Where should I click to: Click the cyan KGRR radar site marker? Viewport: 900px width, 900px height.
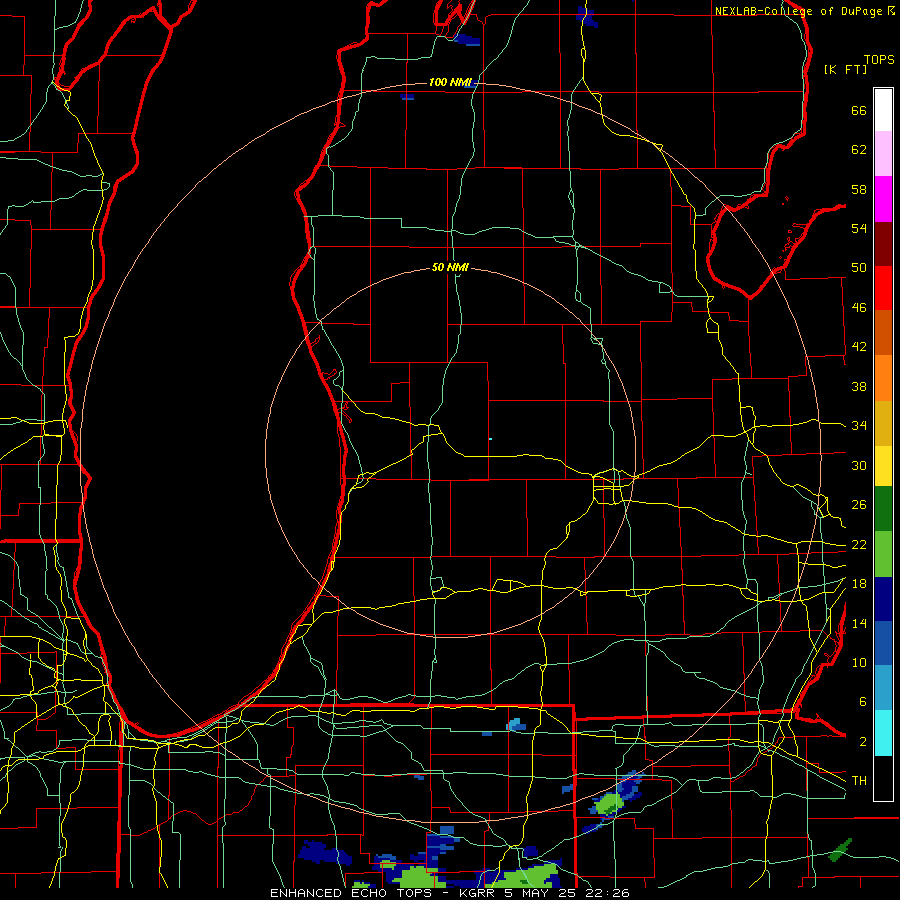click(490, 439)
